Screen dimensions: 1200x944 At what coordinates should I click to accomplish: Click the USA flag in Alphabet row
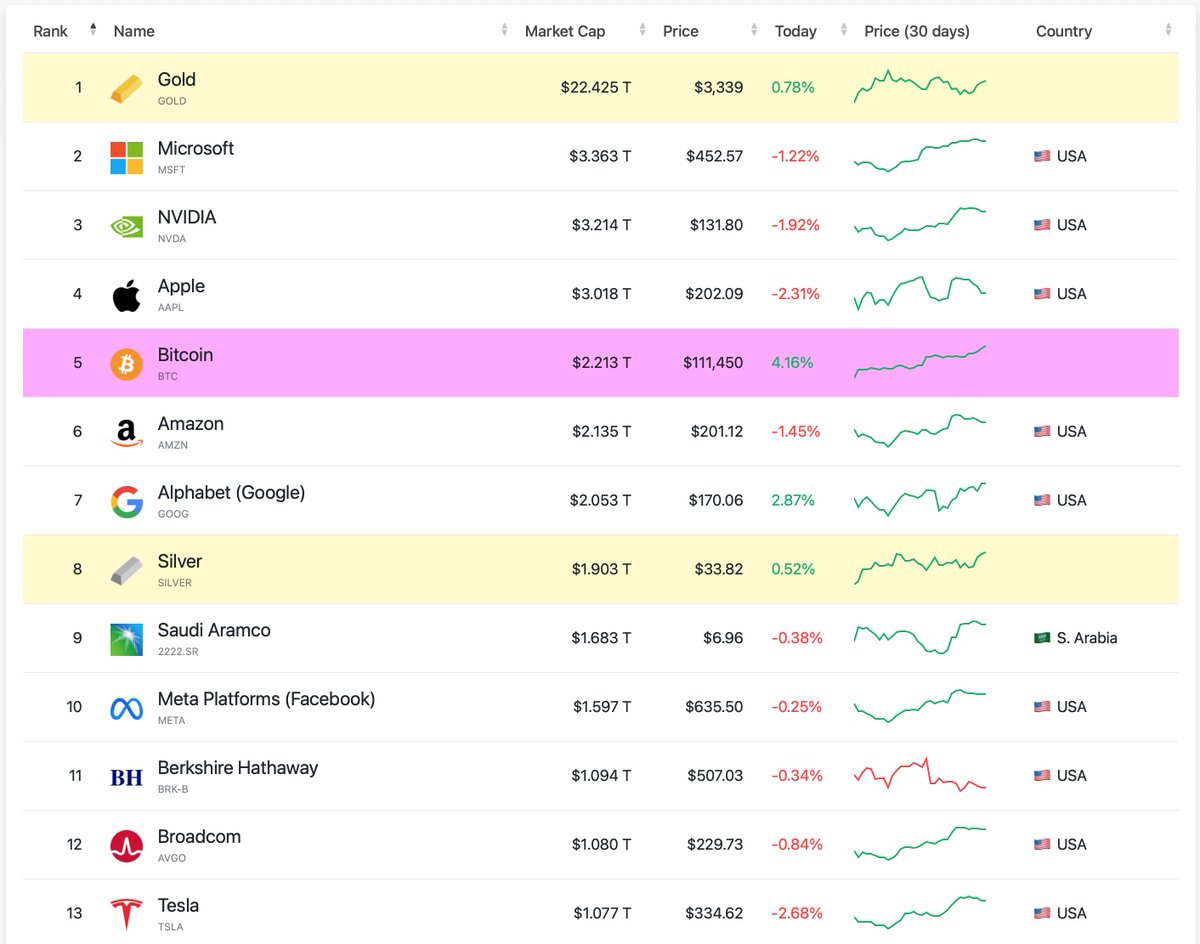click(1042, 500)
